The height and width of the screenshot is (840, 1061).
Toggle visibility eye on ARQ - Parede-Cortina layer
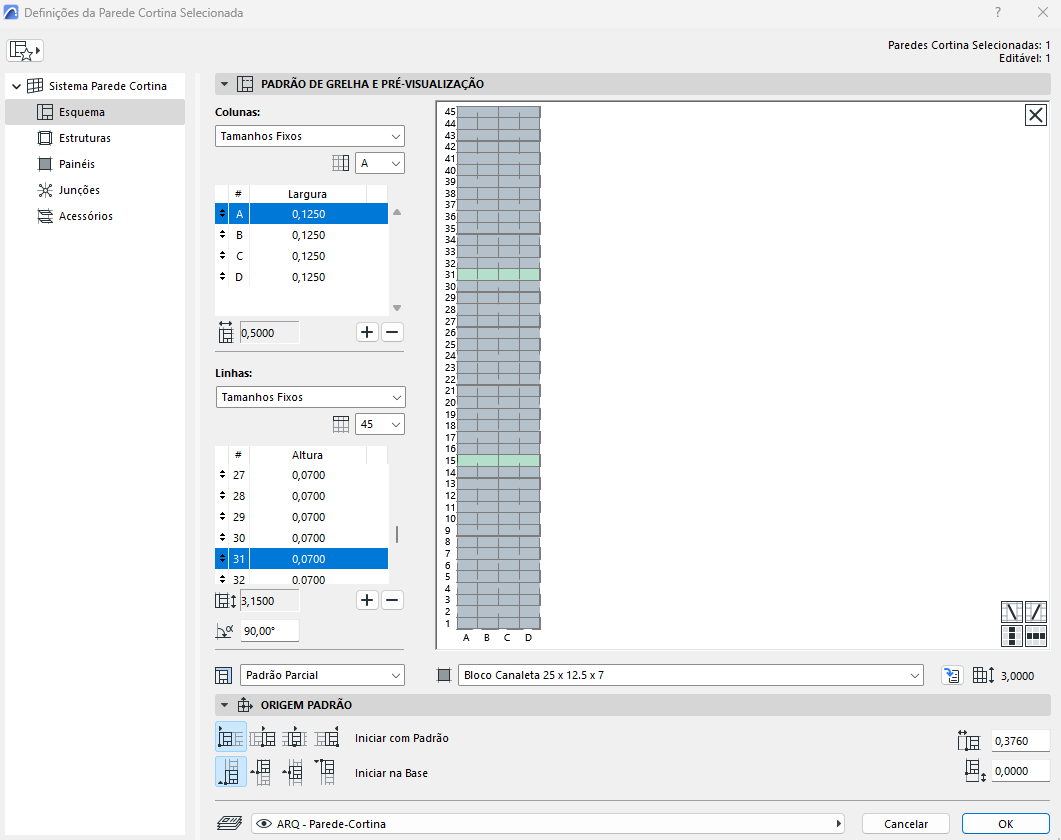[x=264, y=823]
